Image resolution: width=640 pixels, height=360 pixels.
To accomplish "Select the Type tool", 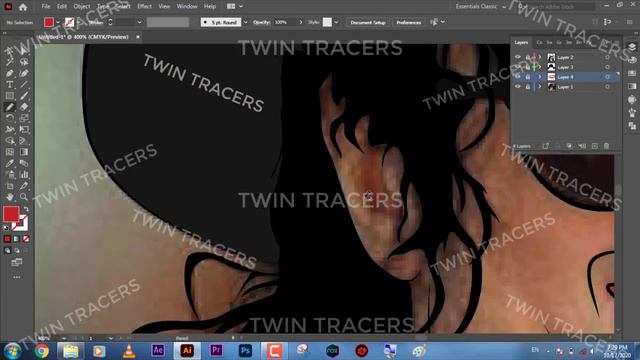I will click(10, 85).
